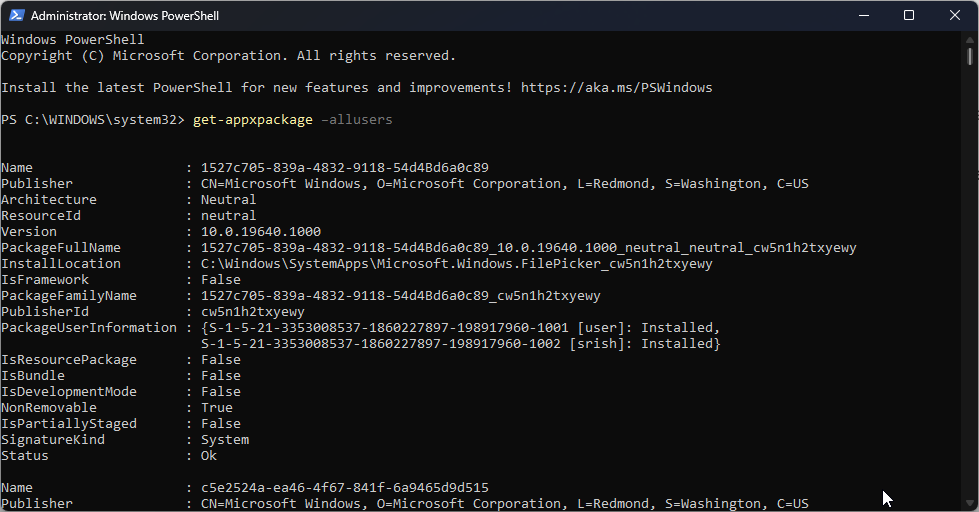Click the get-appxpackage command text

tap(253, 120)
